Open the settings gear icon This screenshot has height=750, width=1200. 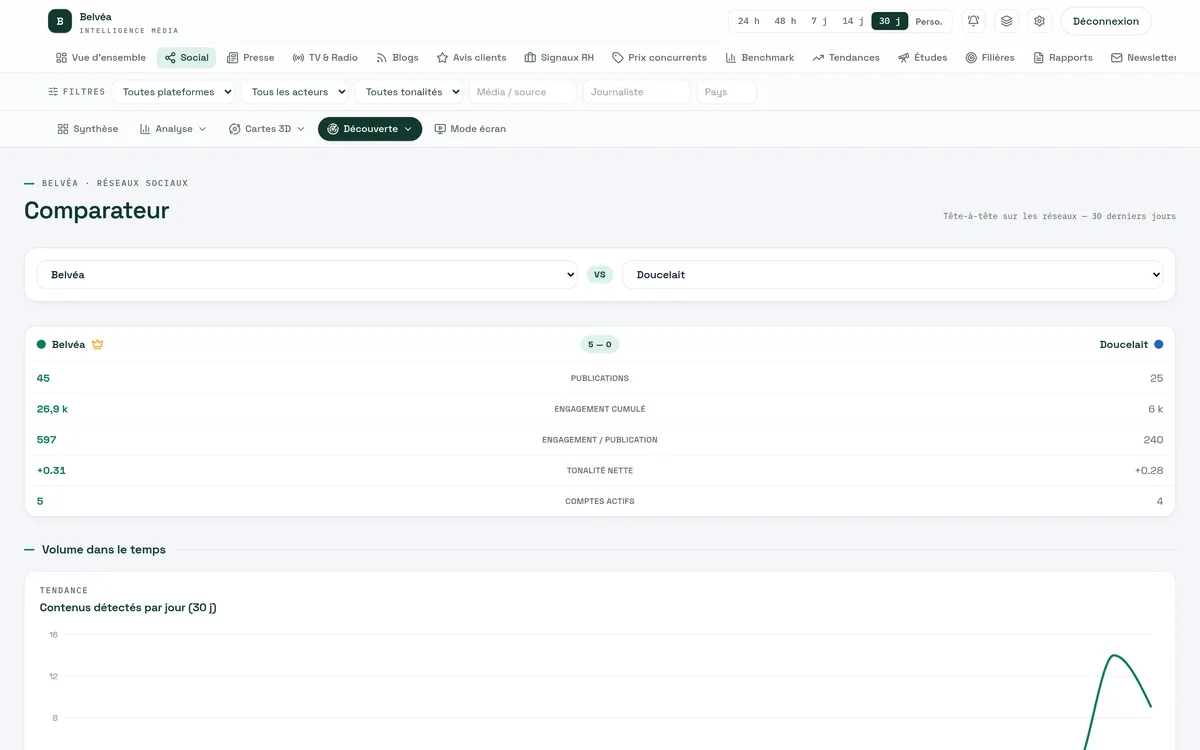click(1039, 21)
